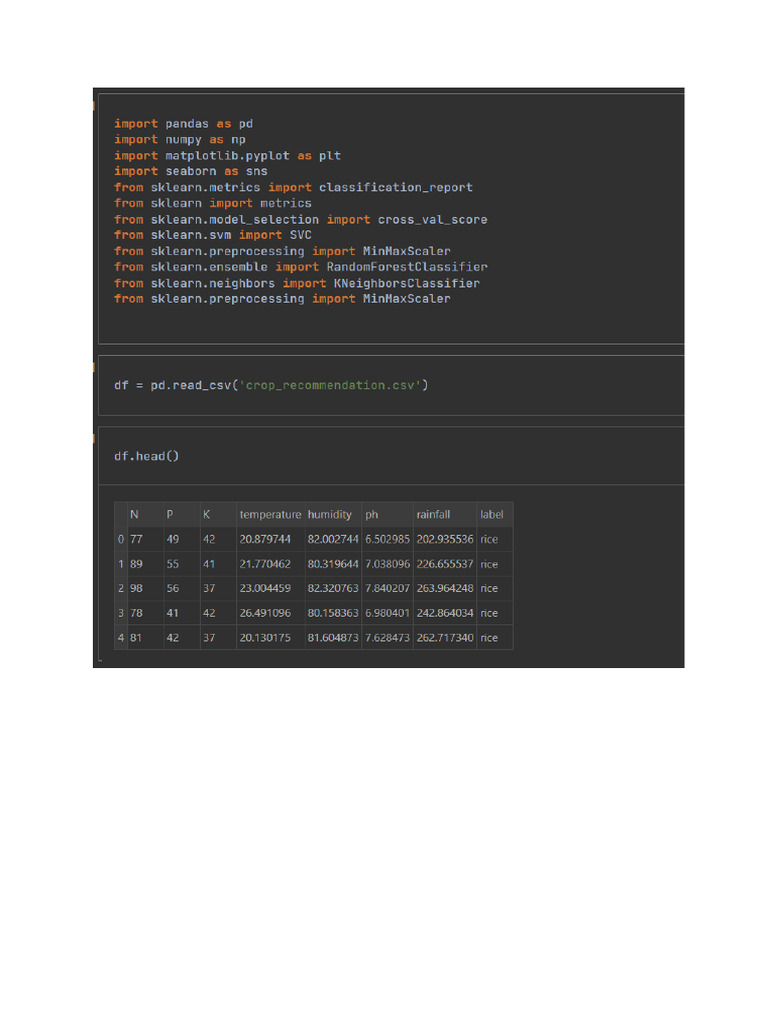This screenshot has height=1024, width=768.
Task: Click the rainfall column header
Action: pos(433,514)
